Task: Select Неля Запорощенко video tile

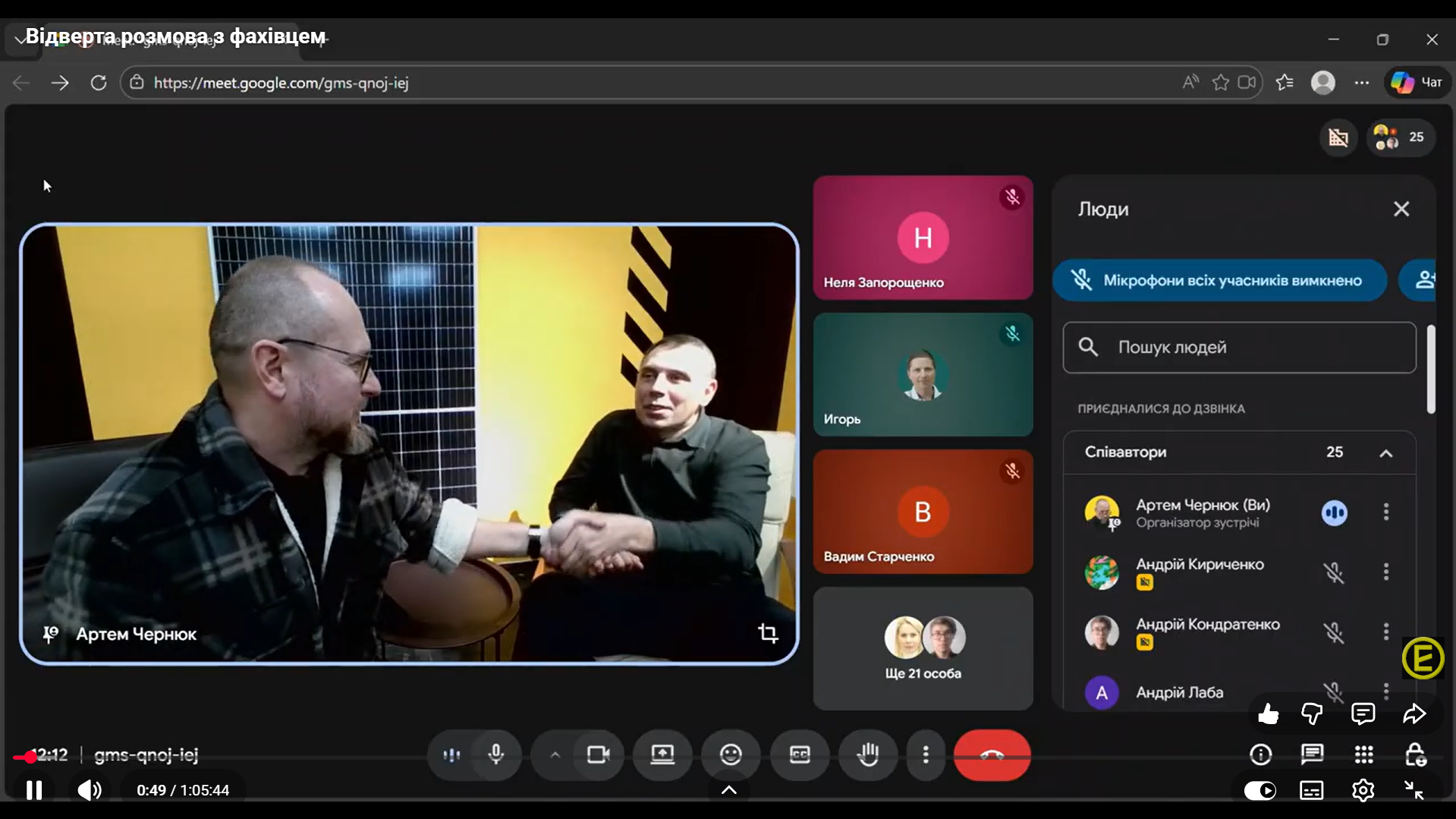Action: (x=923, y=238)
